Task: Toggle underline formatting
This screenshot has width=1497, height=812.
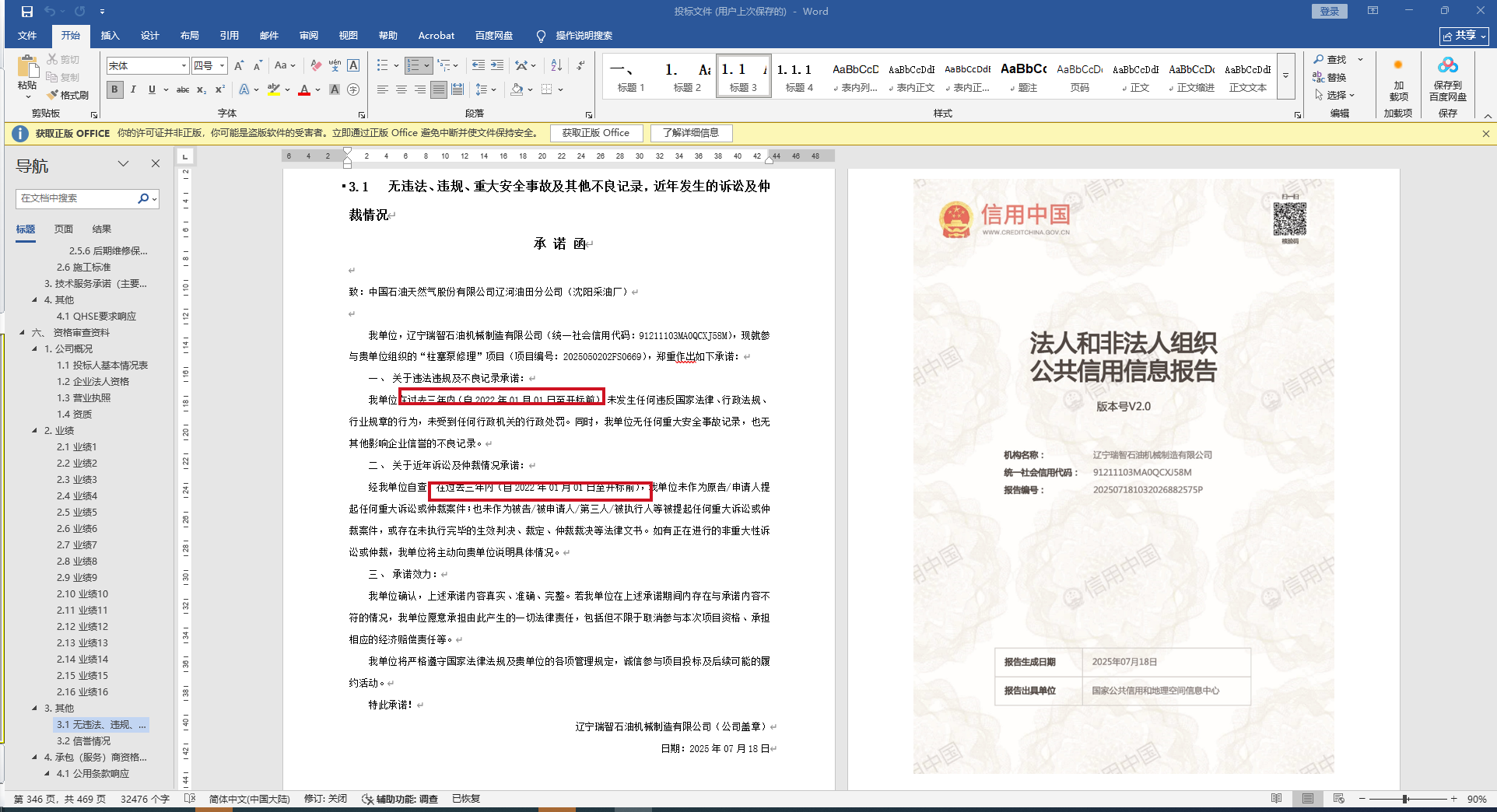Action: click(x=152, y=89)
